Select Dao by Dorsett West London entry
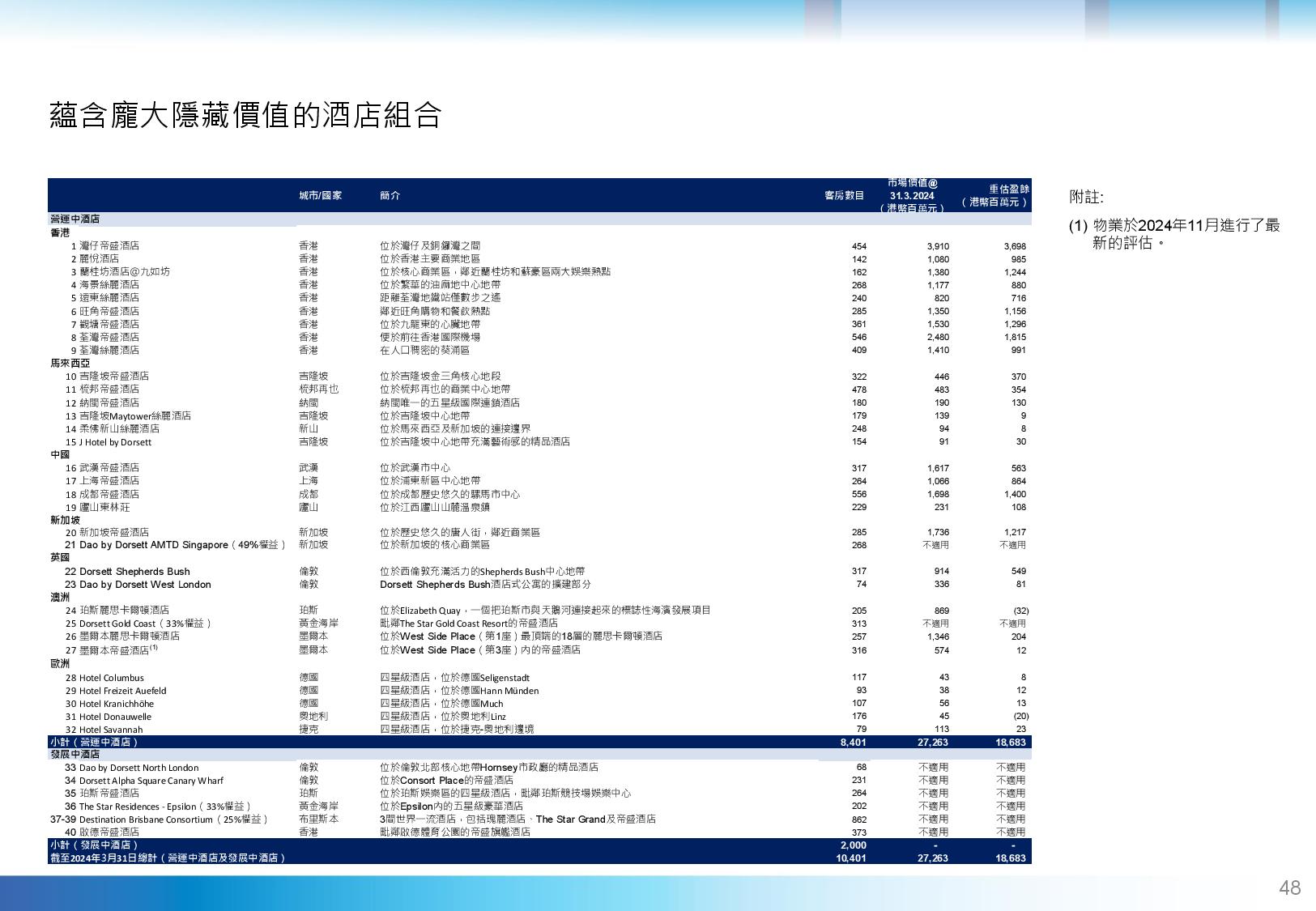The image size is (1316, 911). pos(145,585)
